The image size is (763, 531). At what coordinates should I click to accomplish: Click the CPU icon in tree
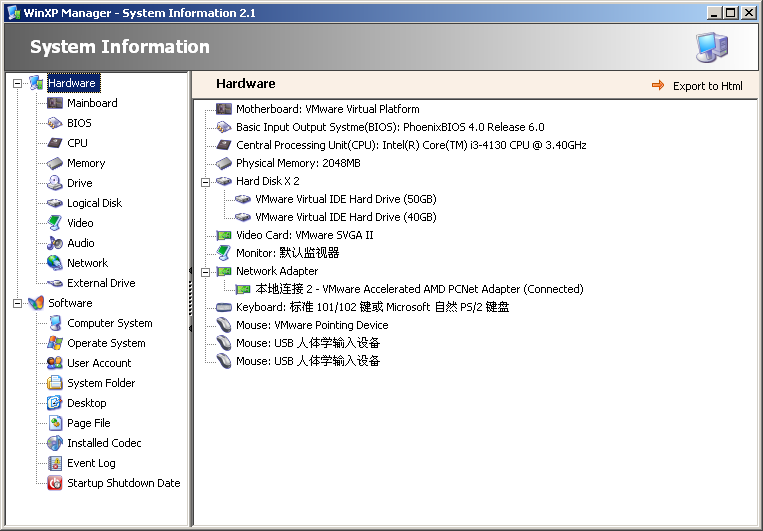pyautogui.click(x=55, y=143)
